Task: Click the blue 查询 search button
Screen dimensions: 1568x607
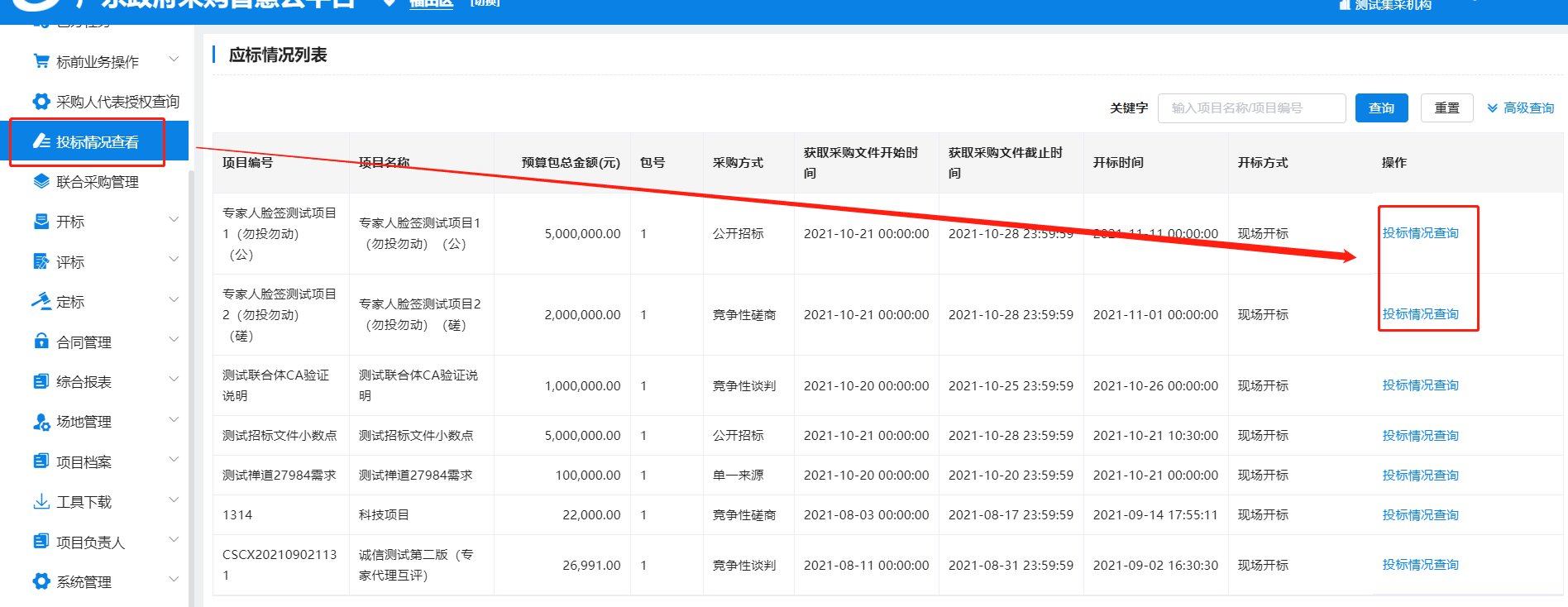Action: coord(1381,108)
